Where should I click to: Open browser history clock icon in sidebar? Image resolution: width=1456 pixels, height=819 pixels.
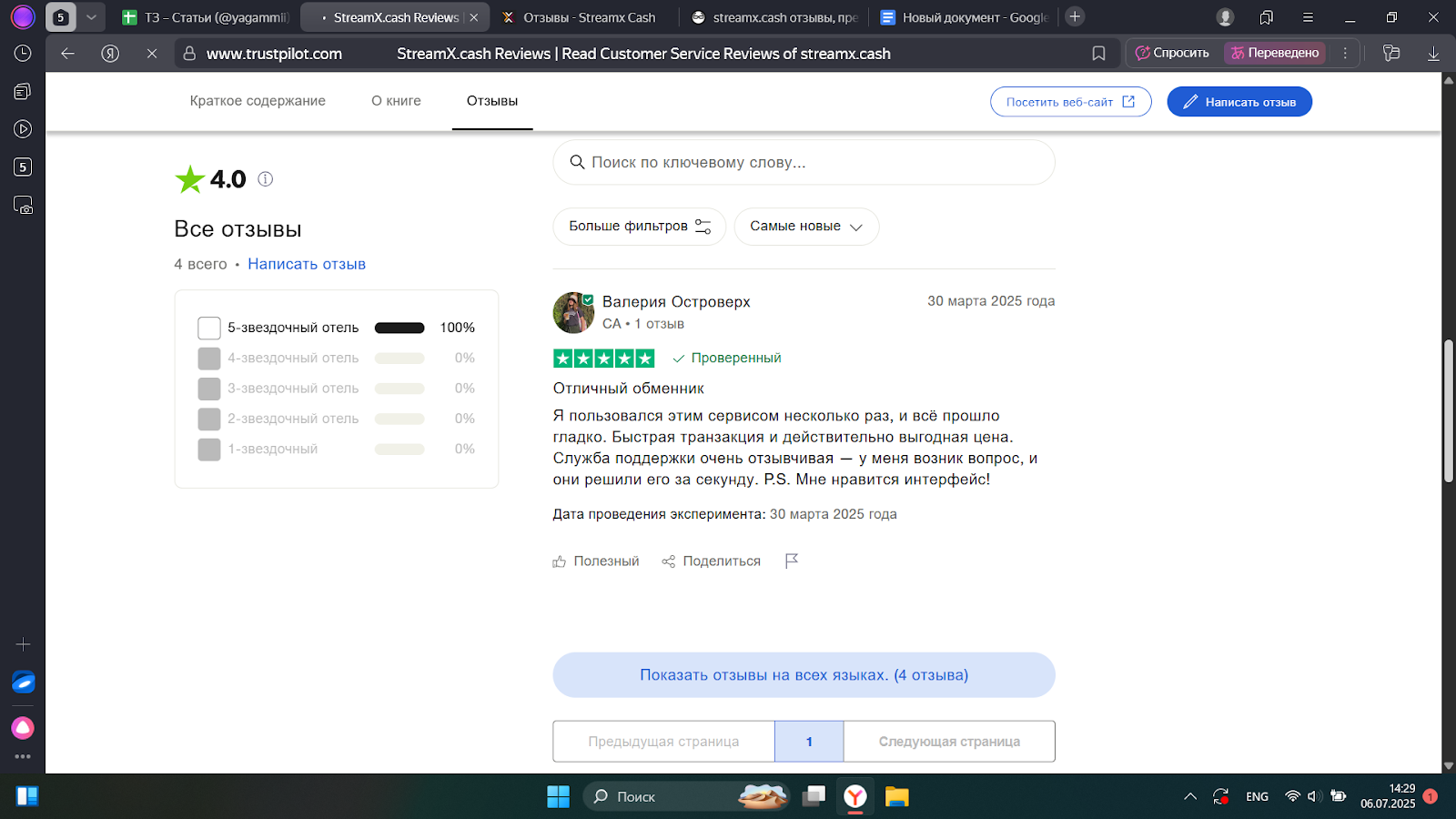pos(23,54)
